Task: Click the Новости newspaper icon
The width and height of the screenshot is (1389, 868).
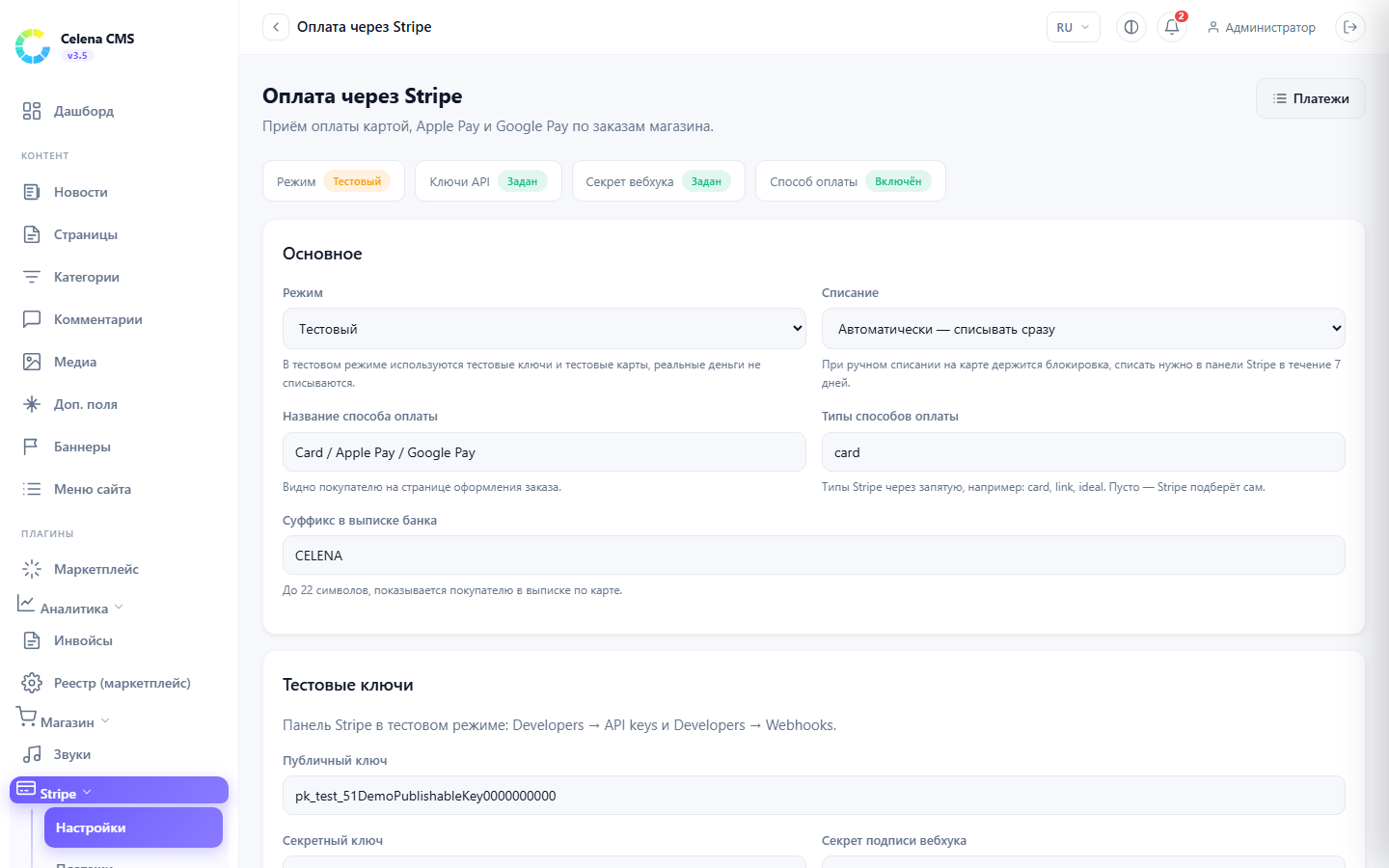Action: pos(32,192)
